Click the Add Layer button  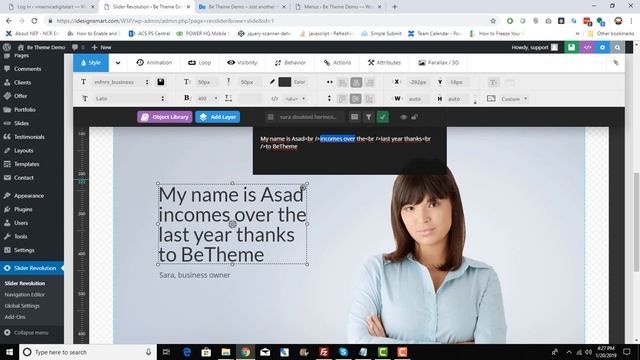point(218,117)
